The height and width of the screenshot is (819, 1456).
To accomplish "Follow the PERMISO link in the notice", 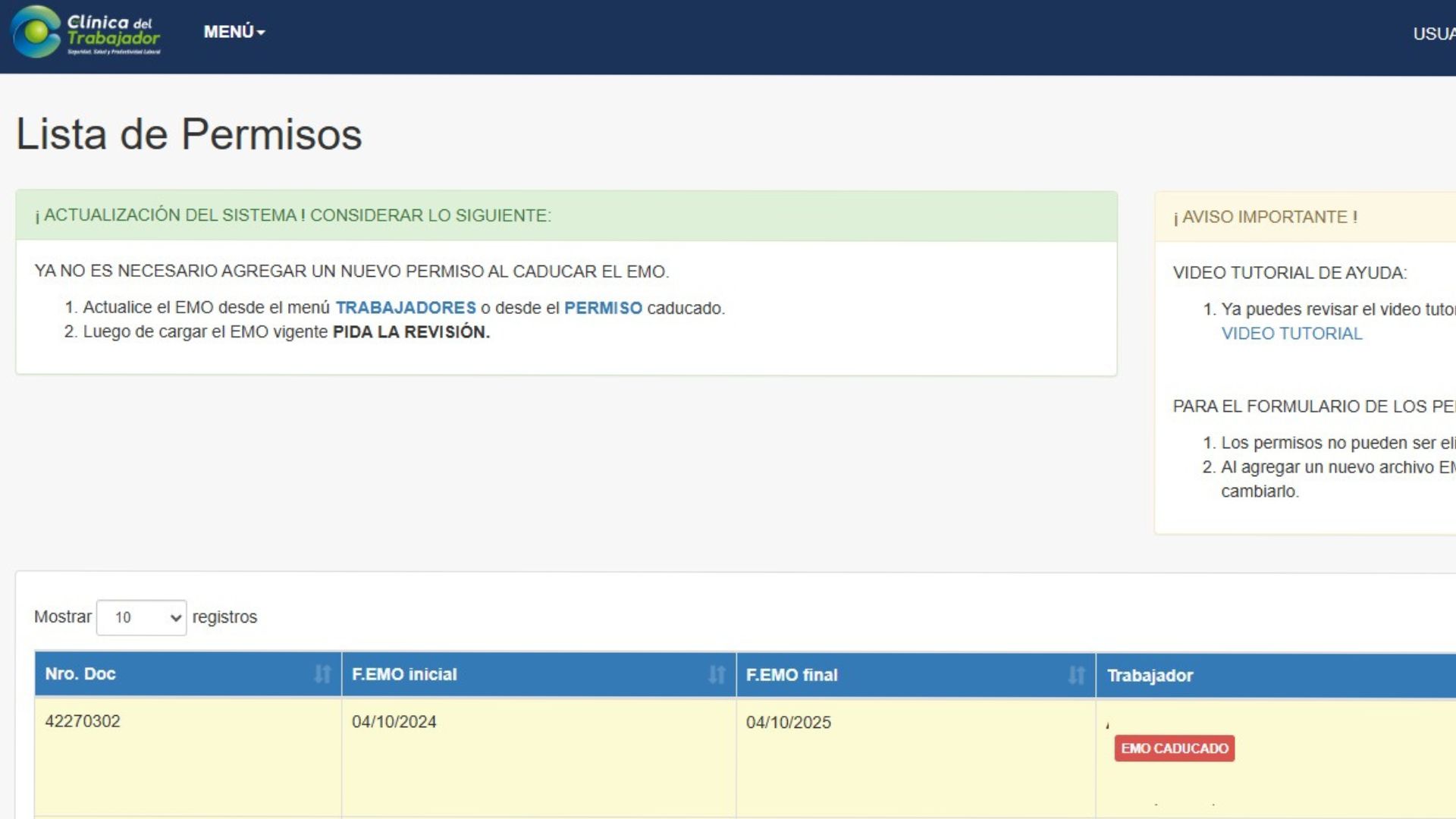I will point(603,308).
